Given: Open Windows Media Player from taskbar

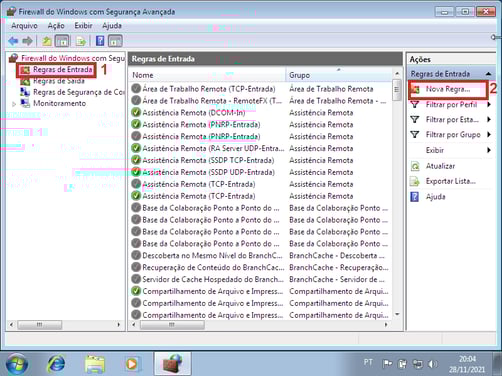Looking at the screenshot, I should 132,364.
